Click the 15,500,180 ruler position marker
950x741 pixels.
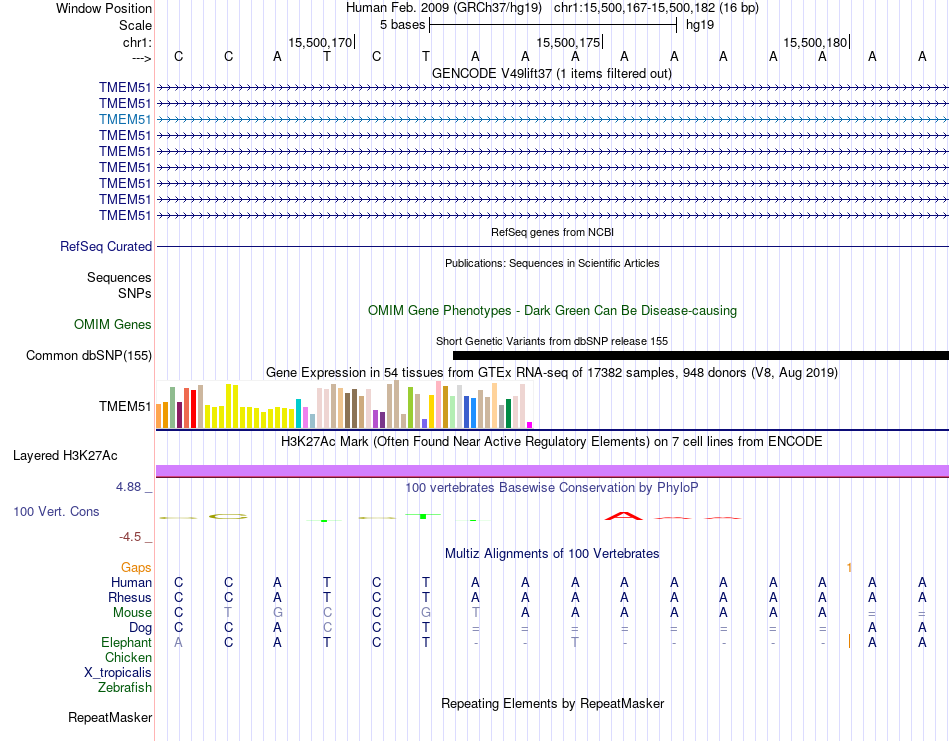pyautogui.click(x=815, y=42)
